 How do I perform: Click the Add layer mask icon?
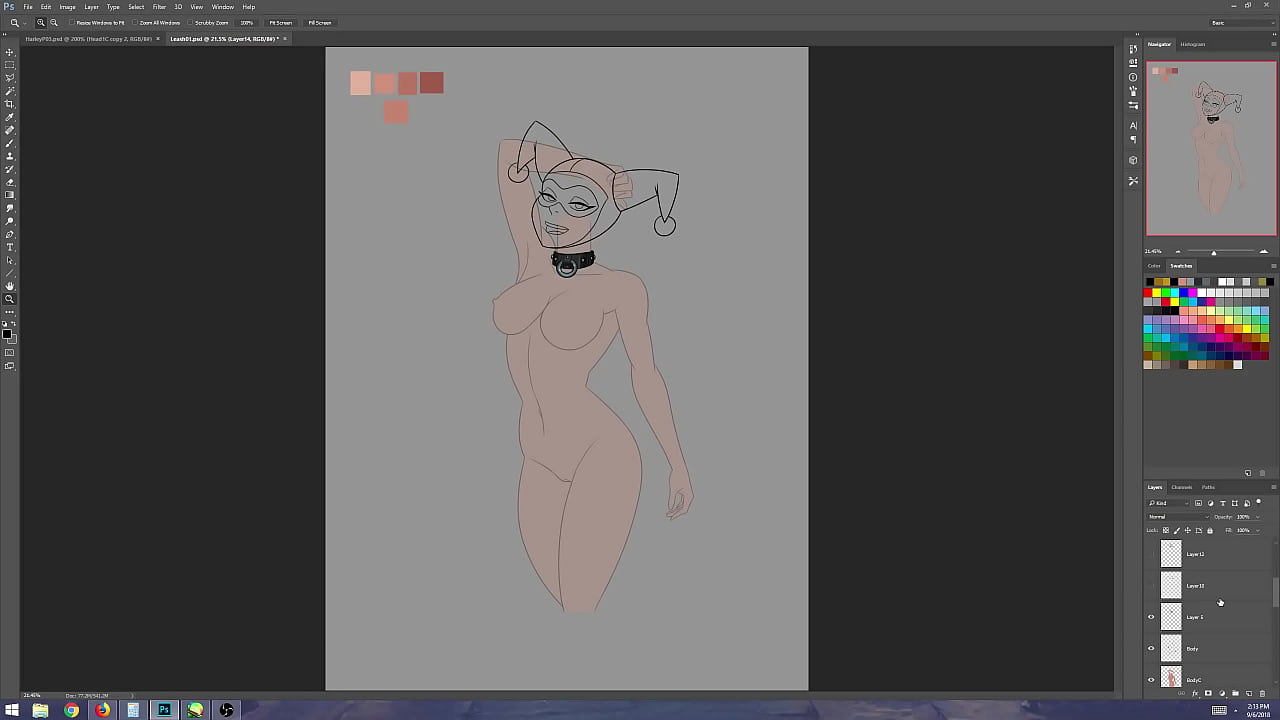[1208, 693]
